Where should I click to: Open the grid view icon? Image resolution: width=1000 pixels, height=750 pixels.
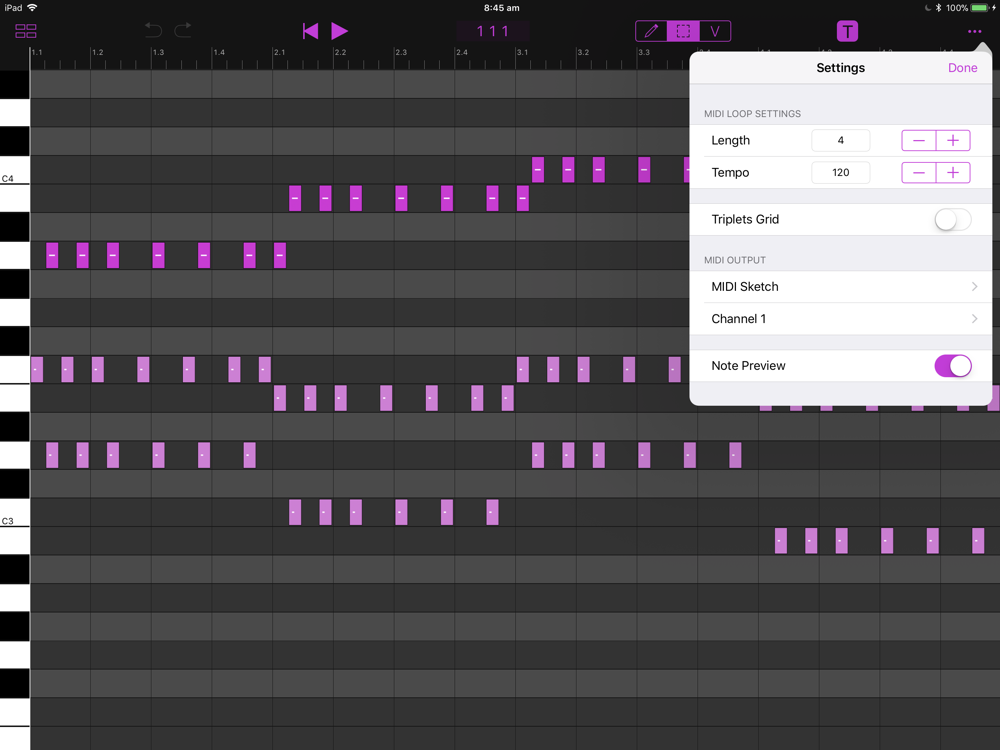(26, 31)
